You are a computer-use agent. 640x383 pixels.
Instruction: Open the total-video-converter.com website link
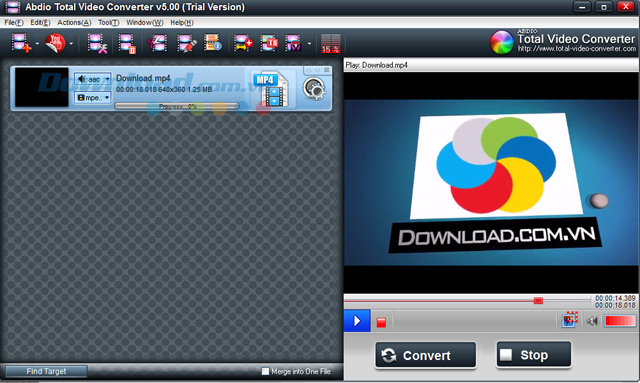coord(576,49)
